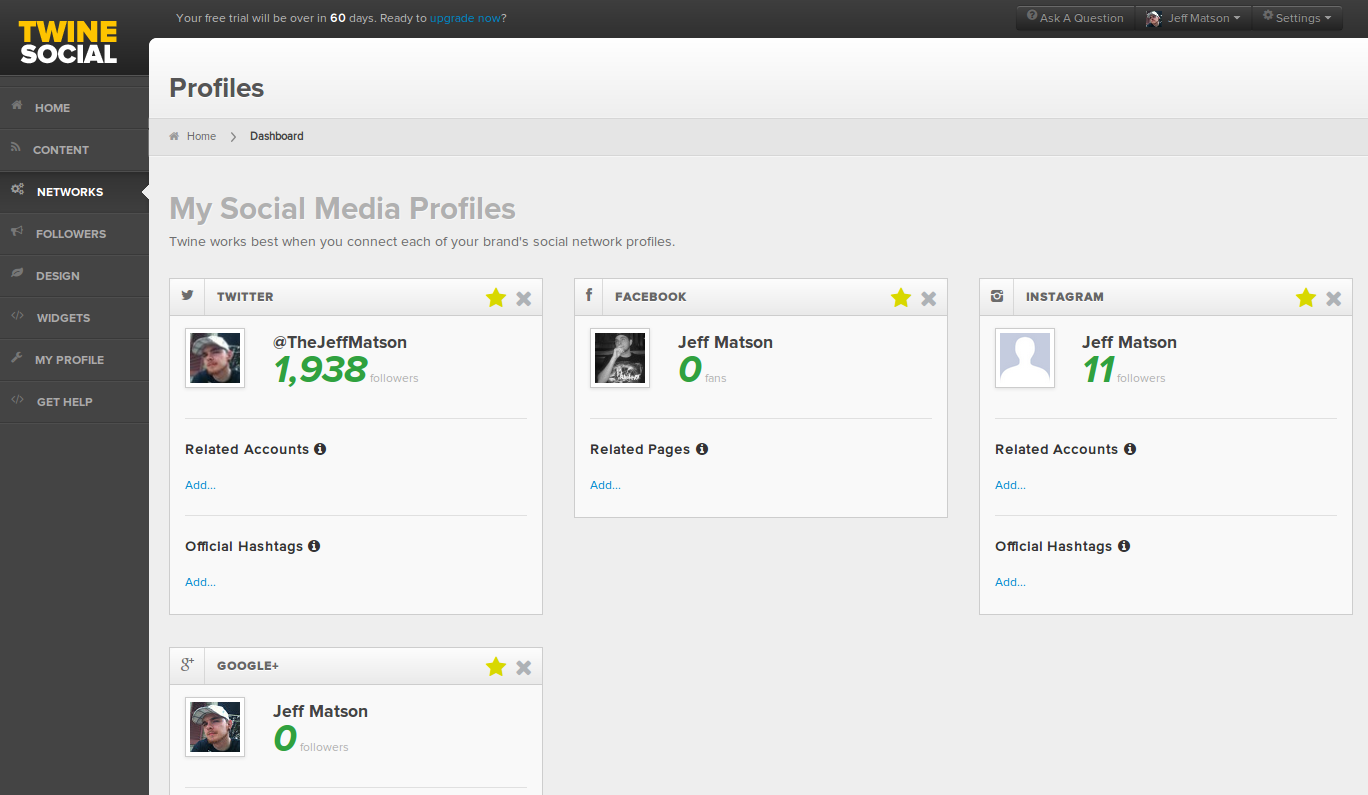Go to Widgets in the sidebar
The image size is (1368, 795).
[63, 318]
